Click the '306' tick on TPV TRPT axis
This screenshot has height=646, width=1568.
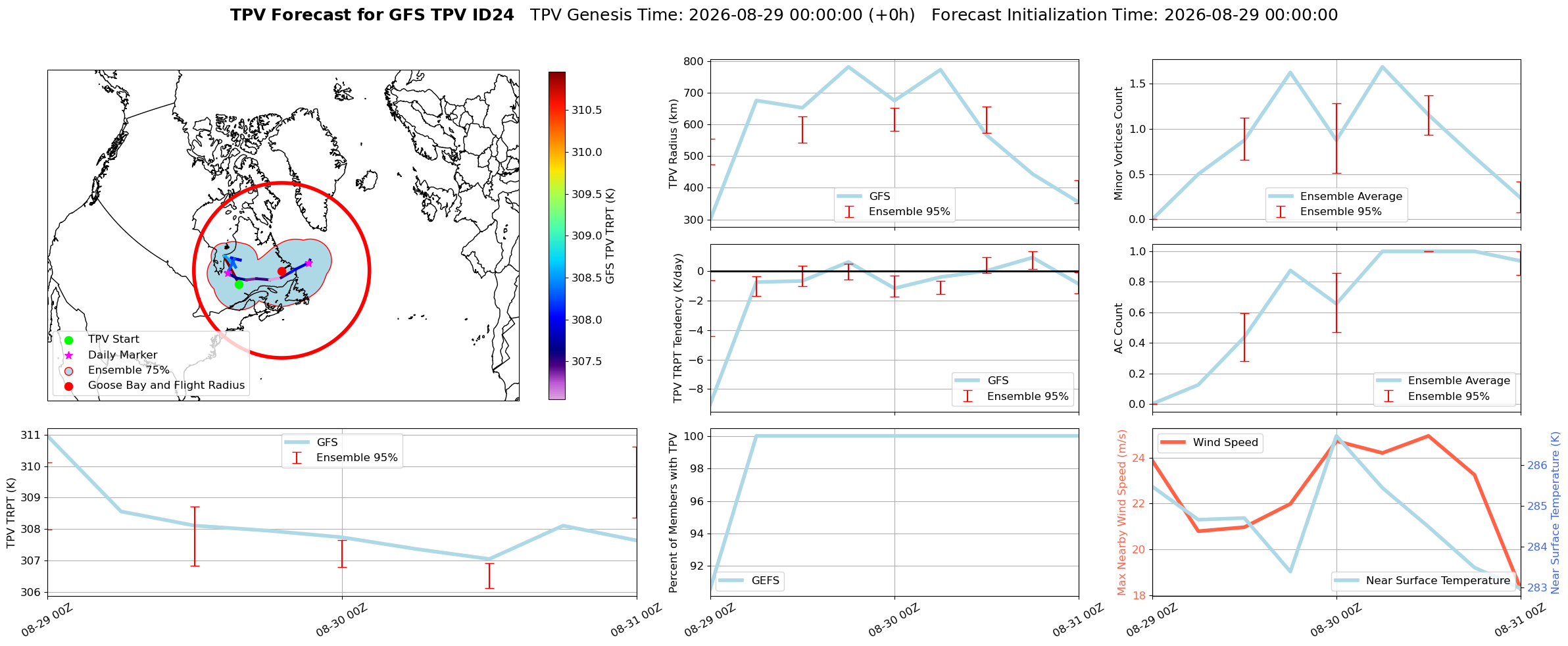[32, 593]
